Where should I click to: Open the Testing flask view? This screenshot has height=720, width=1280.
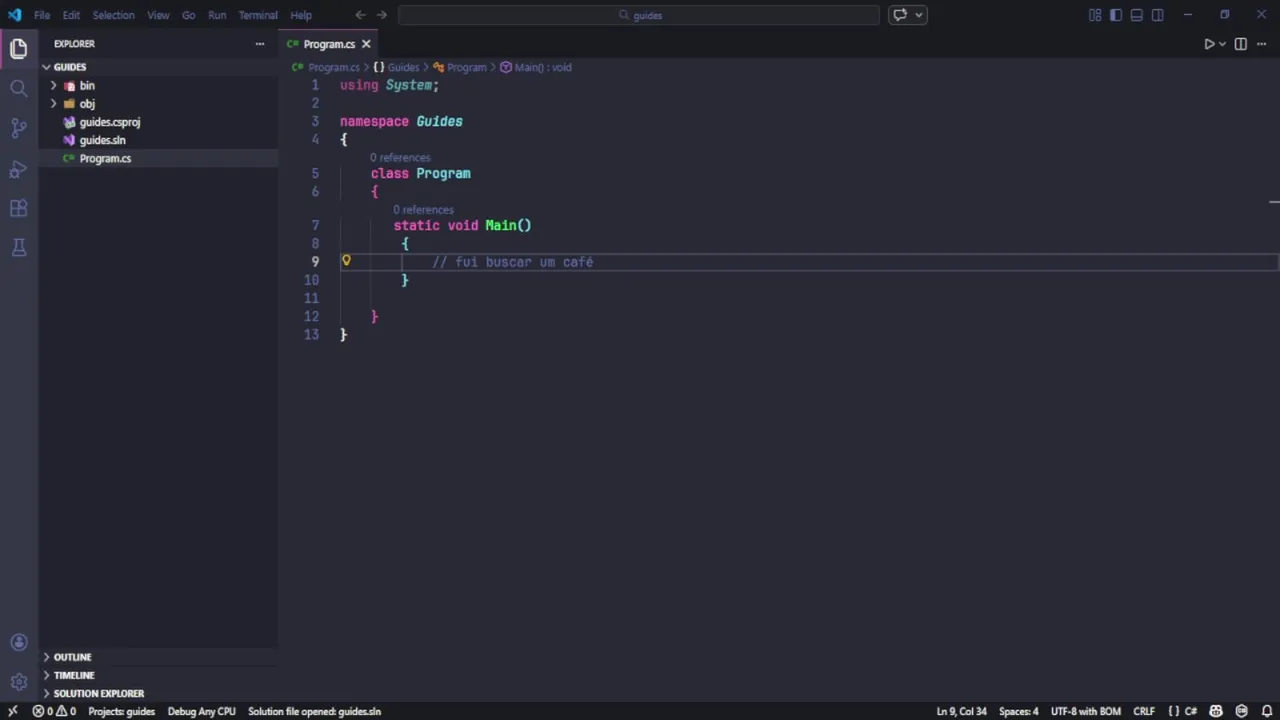click(18, 247)
